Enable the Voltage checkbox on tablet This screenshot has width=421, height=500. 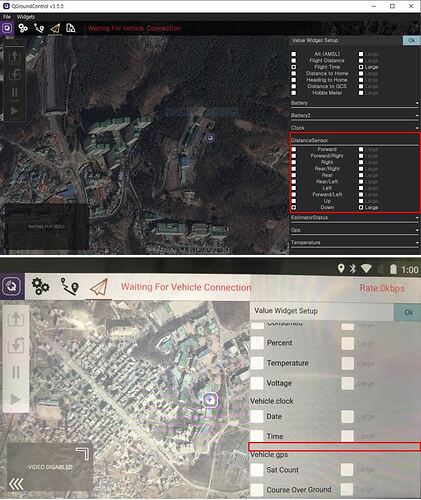coord(257,383)
